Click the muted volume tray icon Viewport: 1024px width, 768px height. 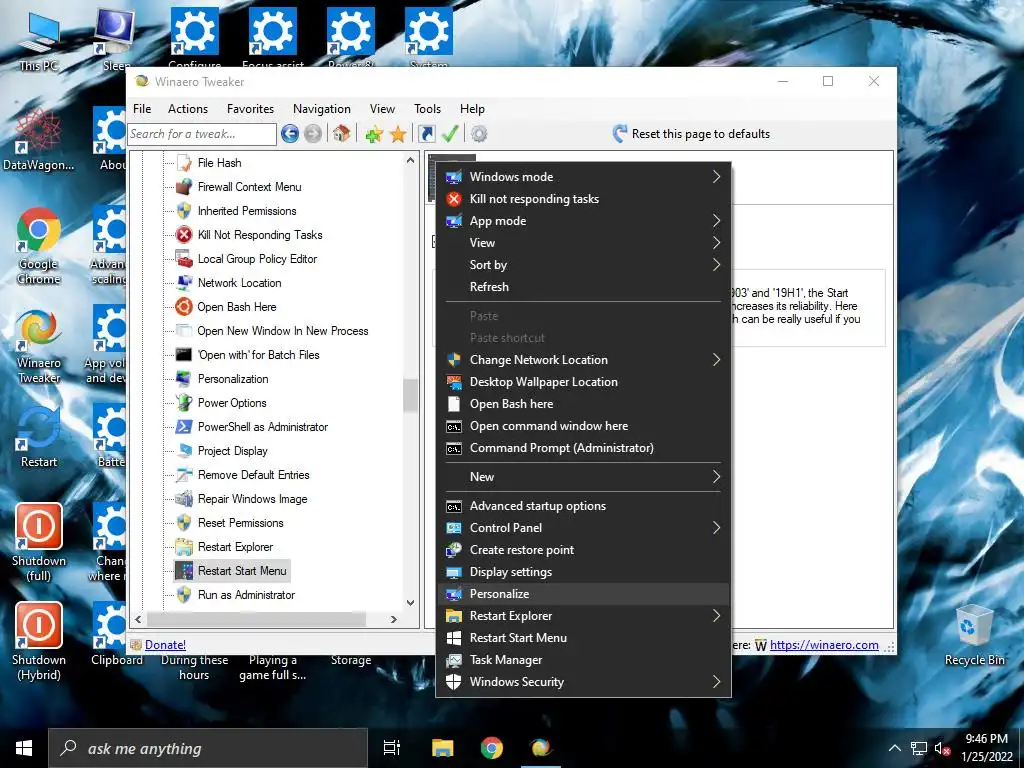click(942, 748)
